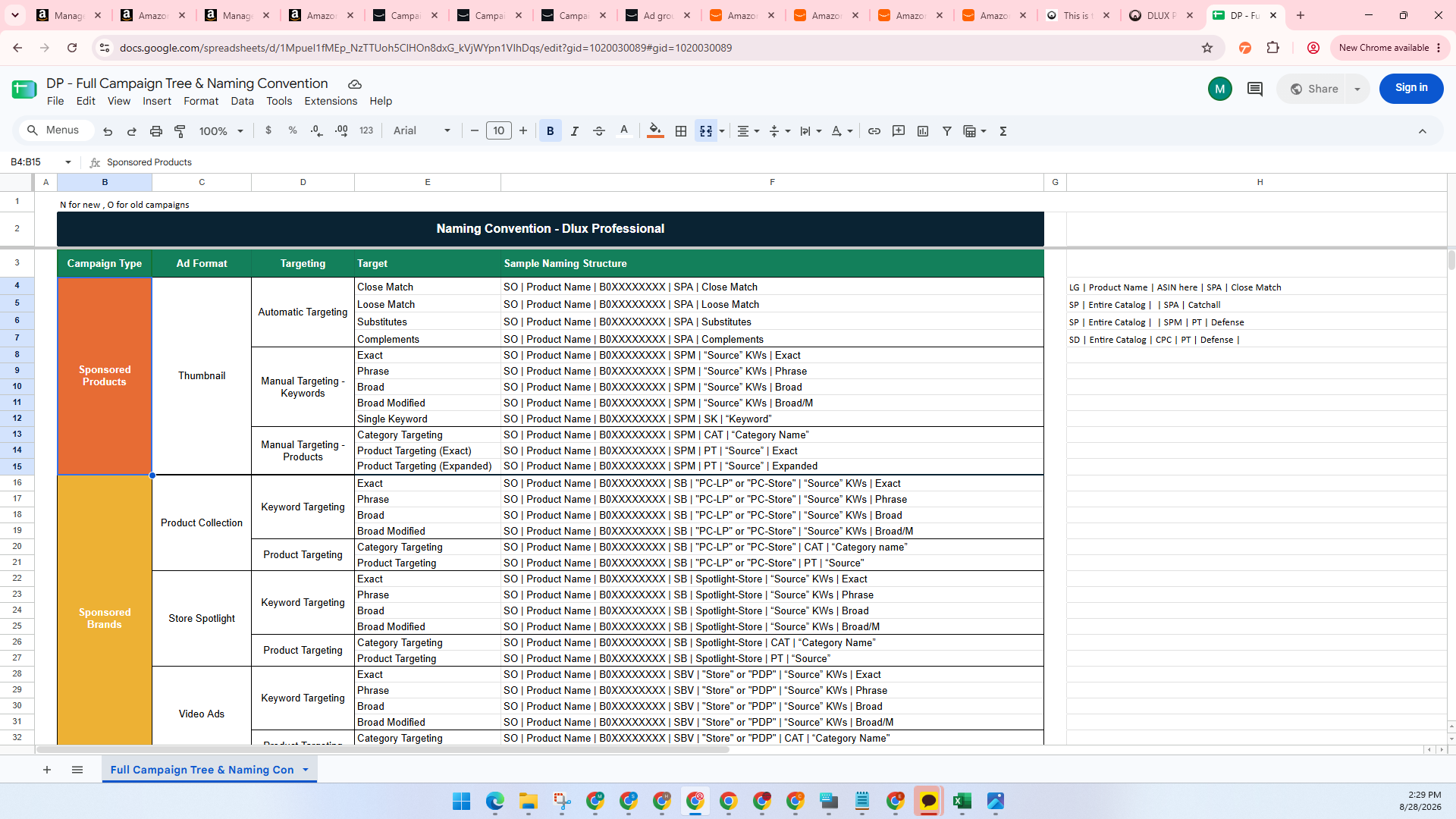1456x819 pixels.
Task: Click the font size input field
Action: [x=499, y=131]
